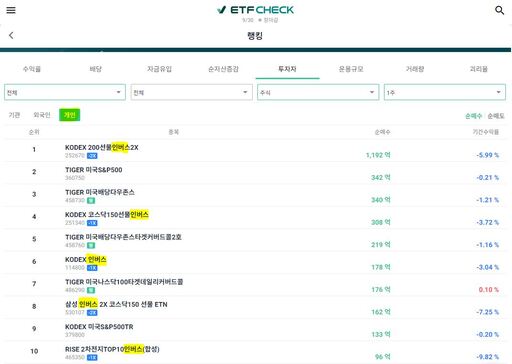Click the 순위 column header
This screenshot has width=512, height=364.
[x=34, y=132]
